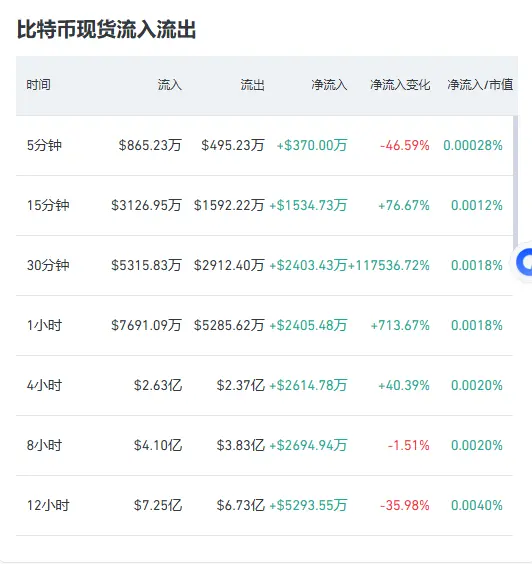
Task: Click the -35.98% change value
Action: pos(405,506)
